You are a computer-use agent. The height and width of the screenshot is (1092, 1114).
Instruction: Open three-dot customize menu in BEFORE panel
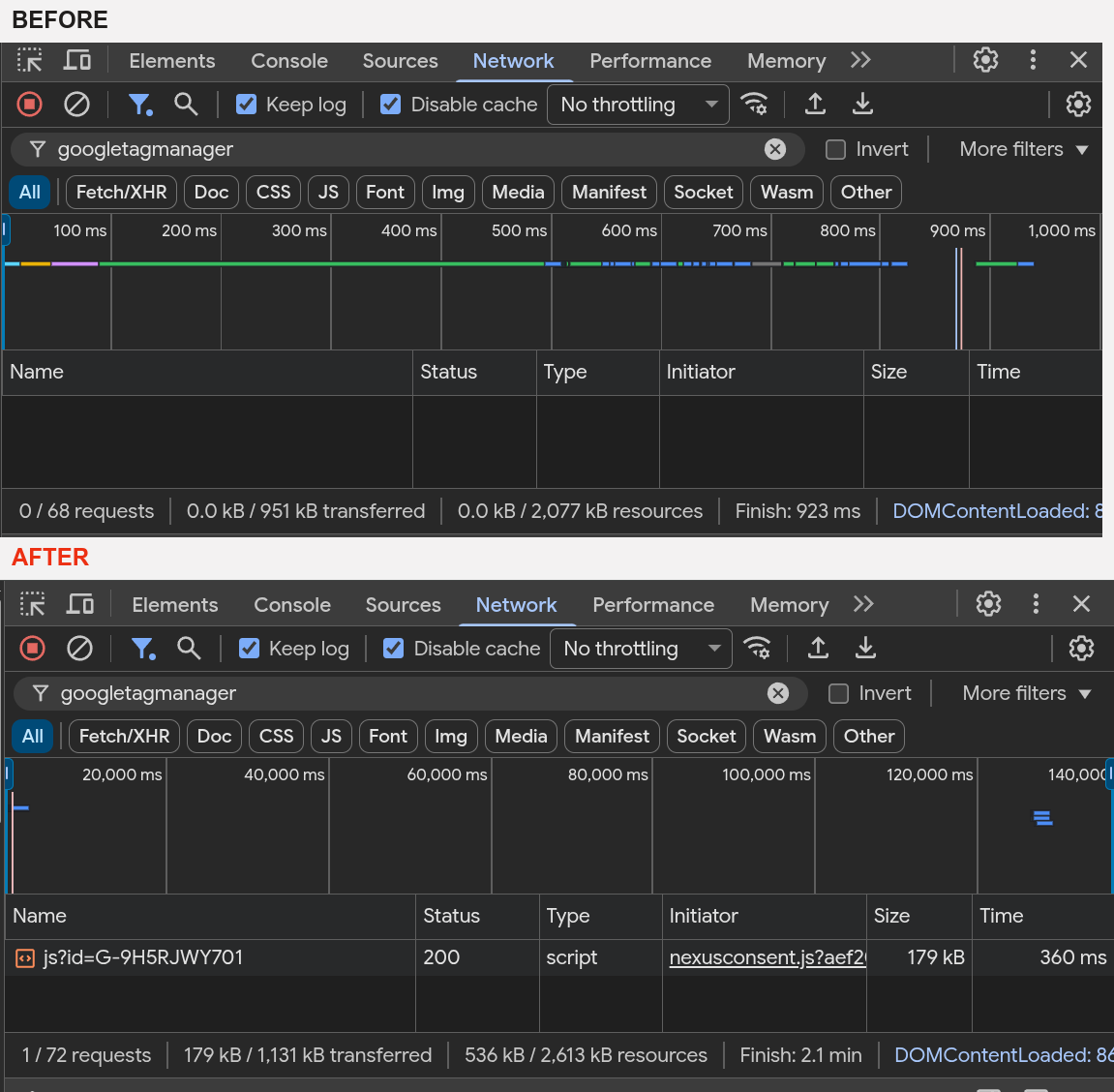tap(1033, 60)
